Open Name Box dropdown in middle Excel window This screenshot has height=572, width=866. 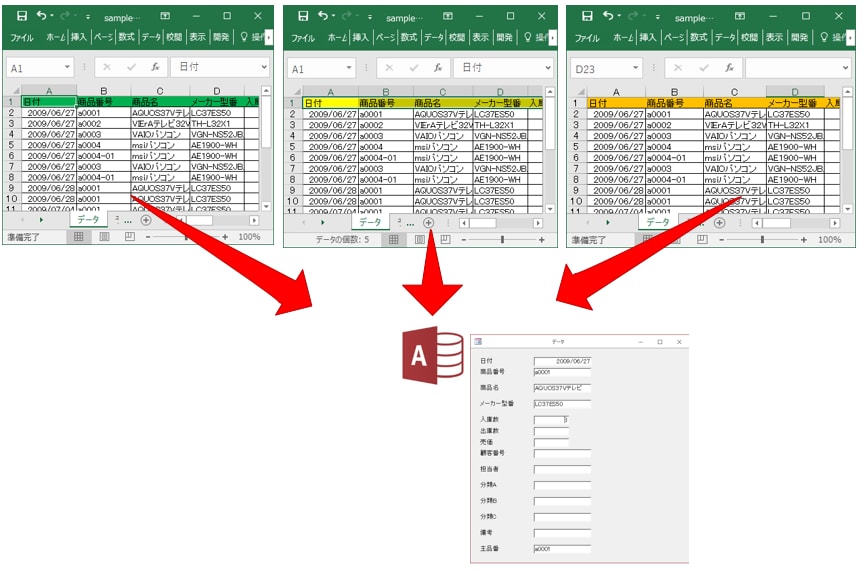click(x=349, y=68)
